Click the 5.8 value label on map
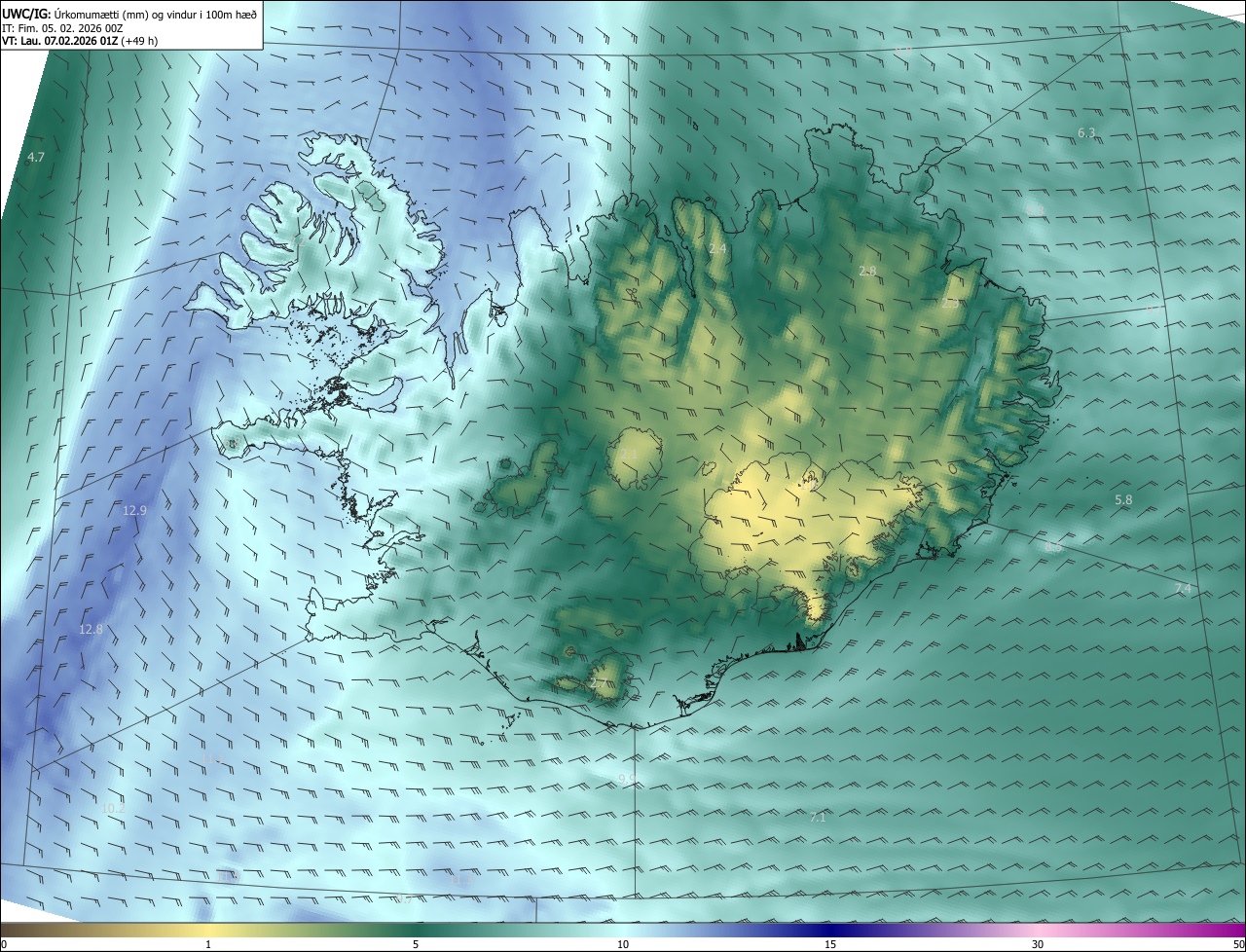This screenshot has height=952, width=1246. tap(1123, 499)
